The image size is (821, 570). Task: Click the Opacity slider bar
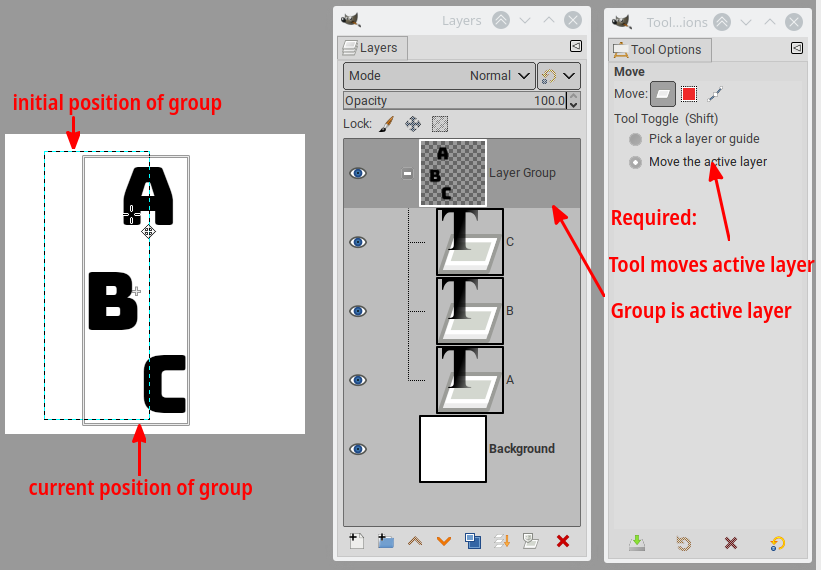click(x=456, y=100)
